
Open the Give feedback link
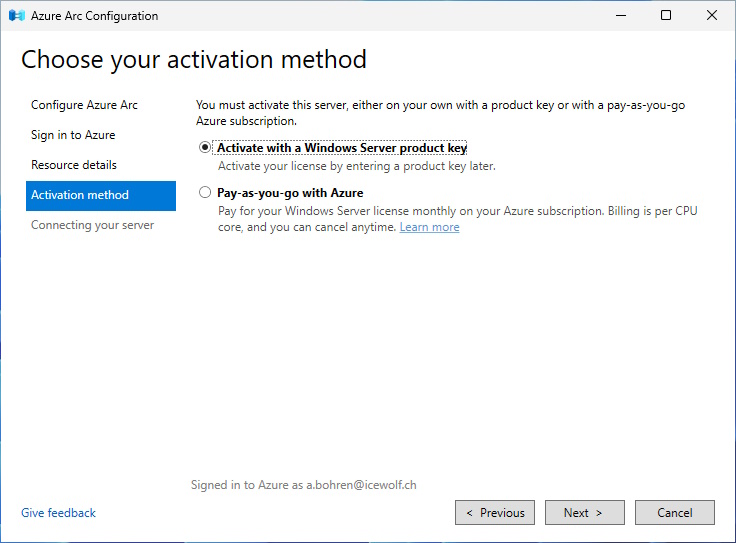pyautogui.click(x=58, y=513)
